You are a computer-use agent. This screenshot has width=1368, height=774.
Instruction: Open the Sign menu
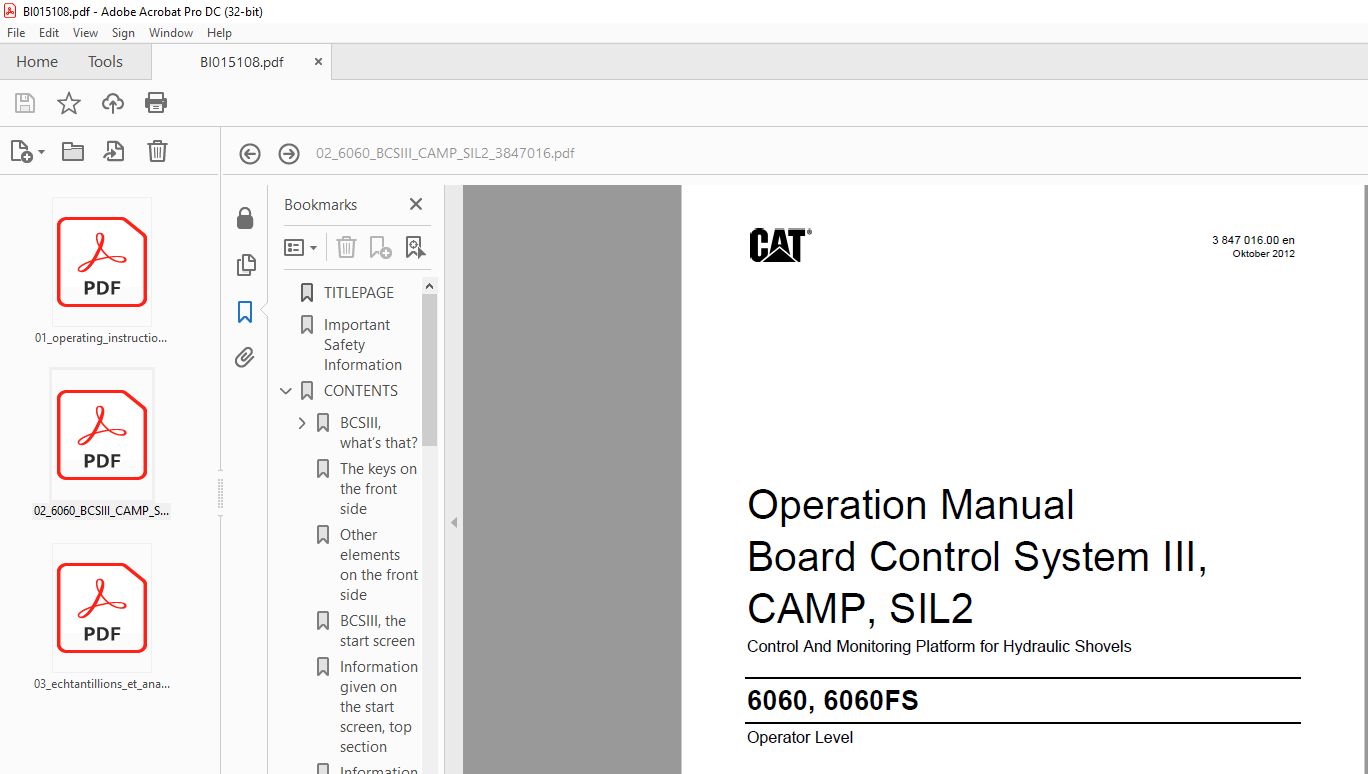click(x=123, y=33)
